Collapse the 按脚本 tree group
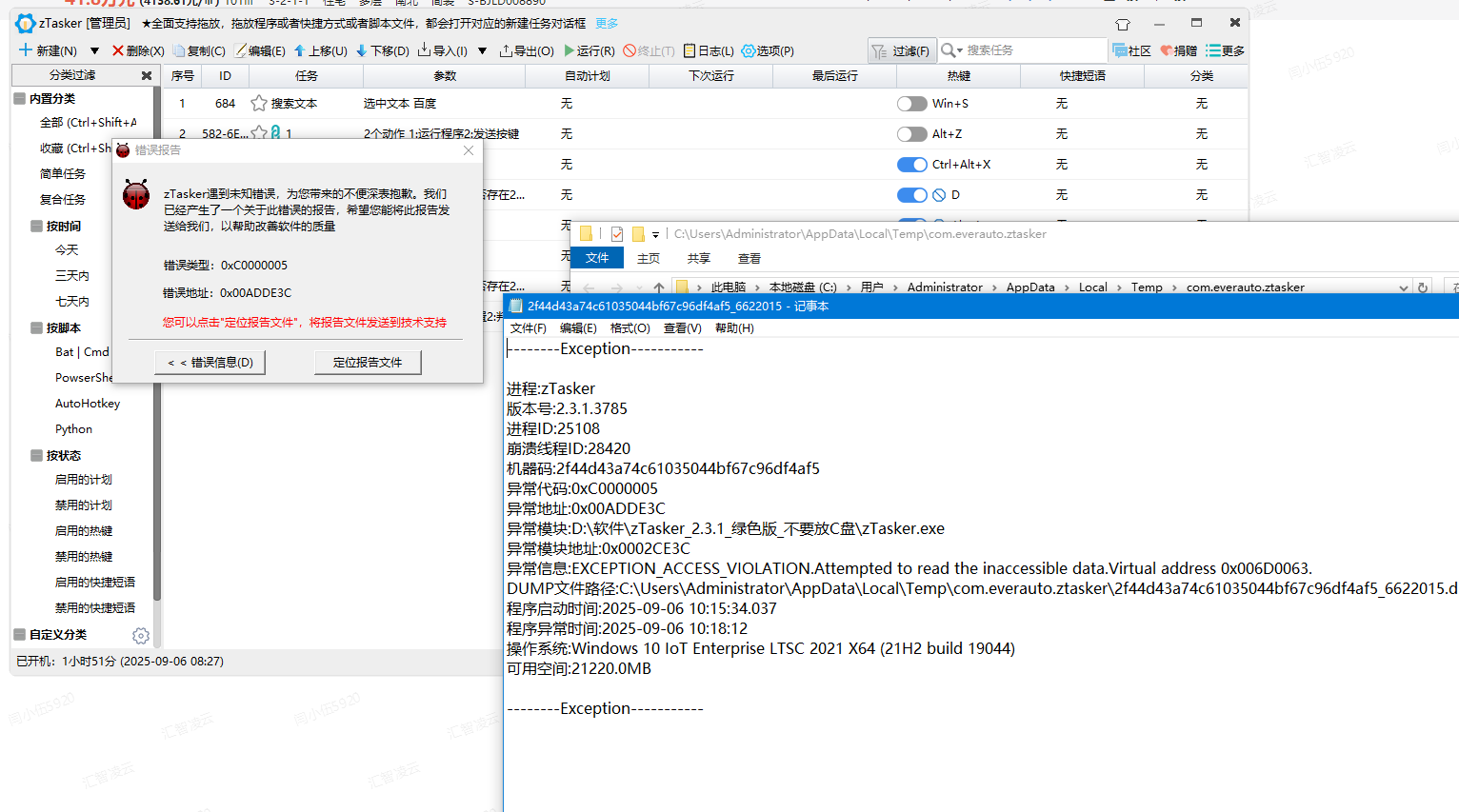Viewport: 1459px width, 812px height. [x=36, y=327]
